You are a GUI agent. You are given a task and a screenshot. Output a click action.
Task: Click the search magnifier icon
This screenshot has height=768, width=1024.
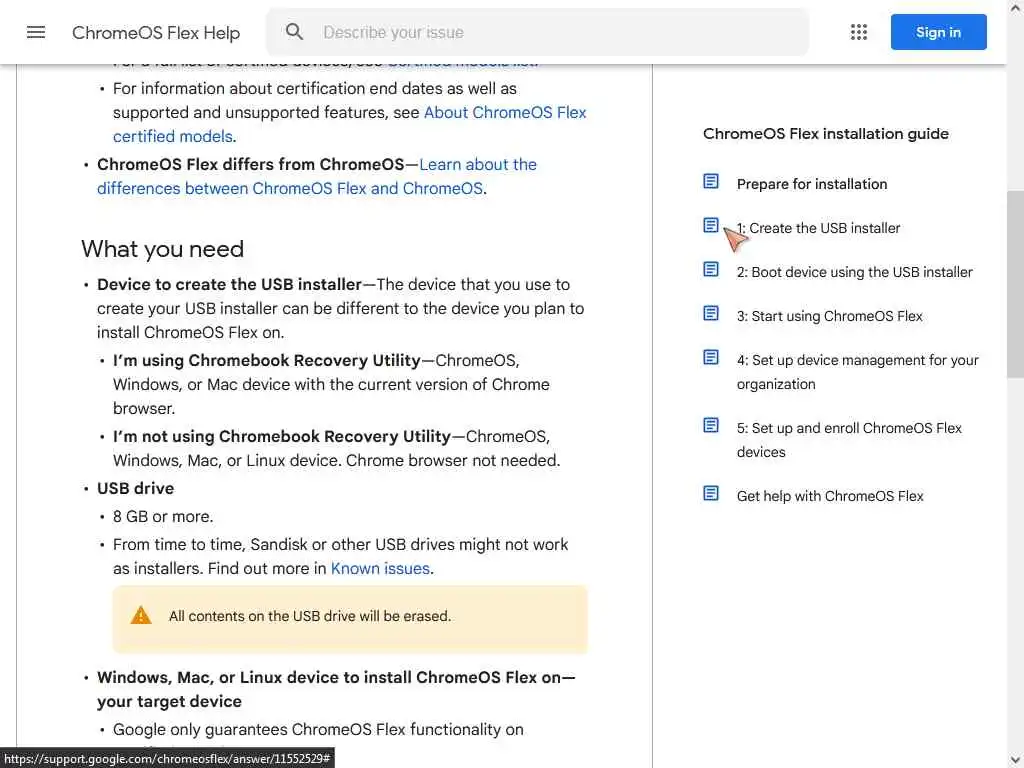pos(295,32)
